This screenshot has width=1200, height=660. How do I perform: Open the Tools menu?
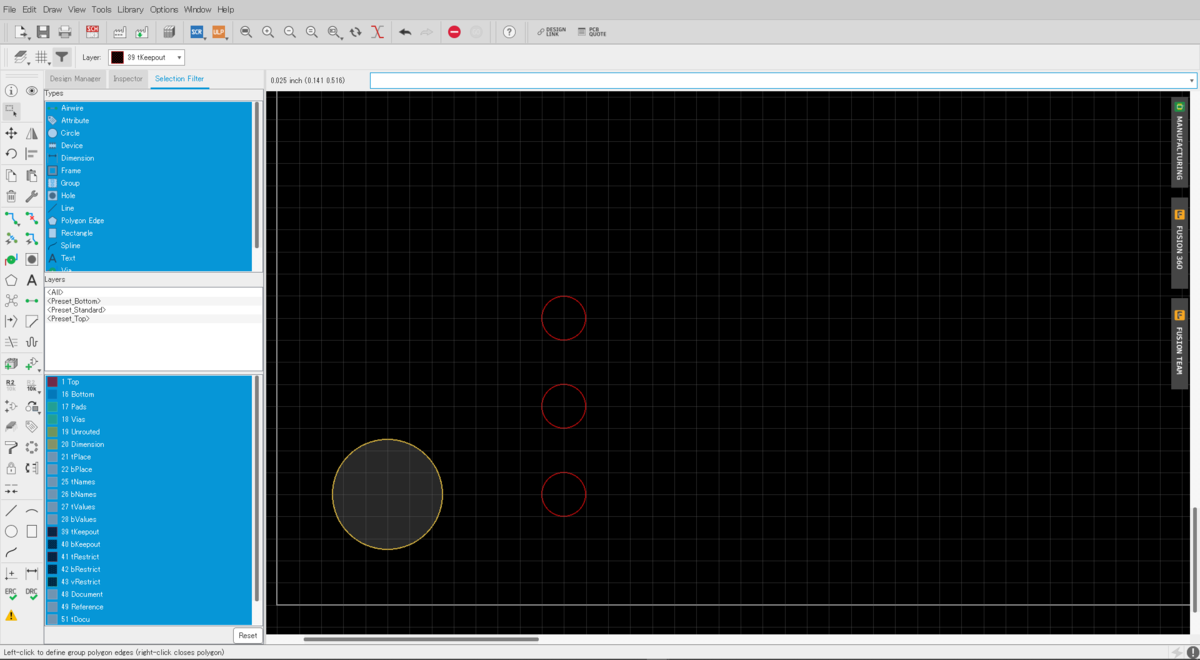click(x=101, y=9)
